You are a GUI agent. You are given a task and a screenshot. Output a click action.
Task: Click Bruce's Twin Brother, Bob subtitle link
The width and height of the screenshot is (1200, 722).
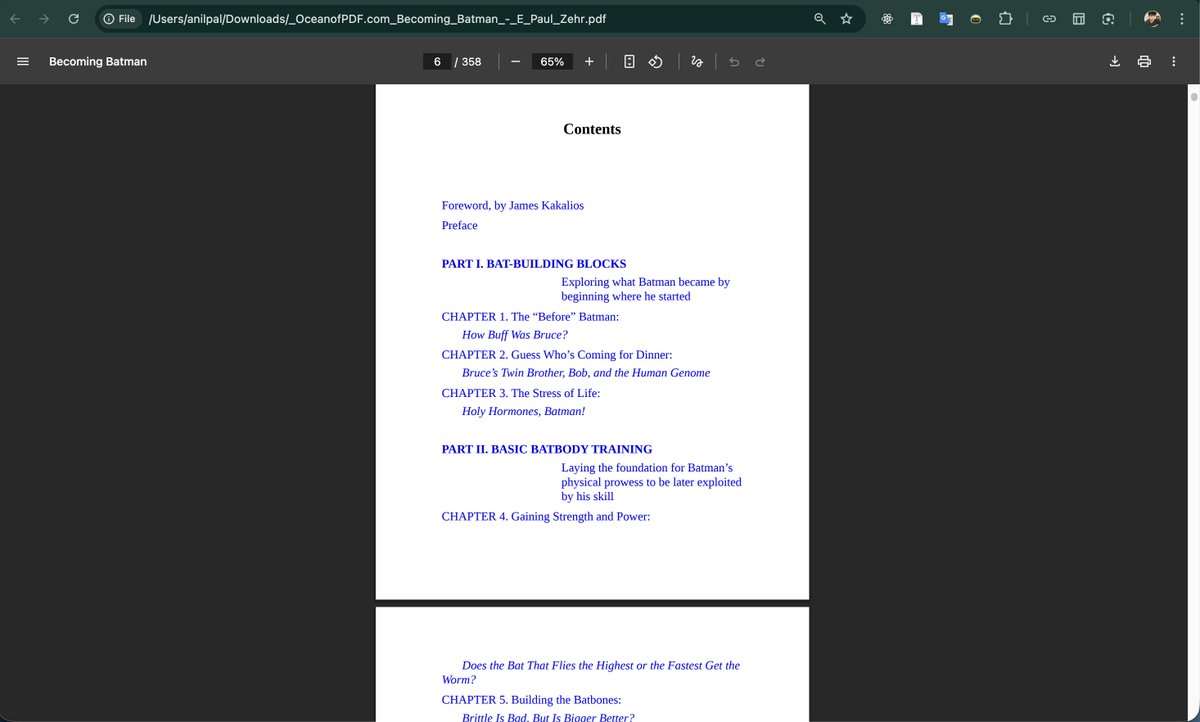pos(586,373)
